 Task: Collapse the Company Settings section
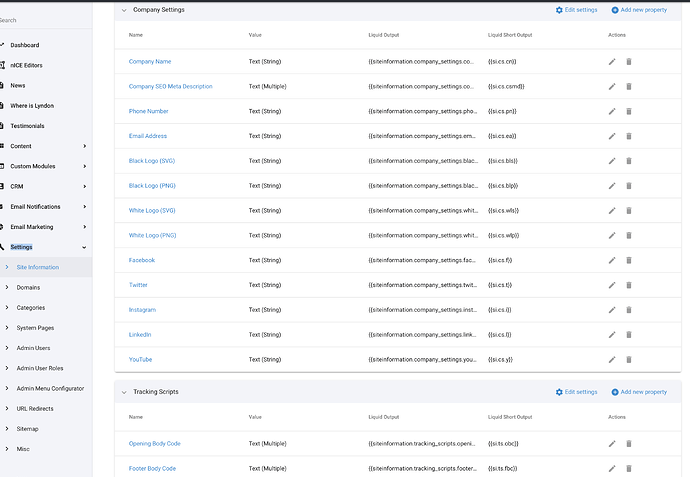click(124, 10)
